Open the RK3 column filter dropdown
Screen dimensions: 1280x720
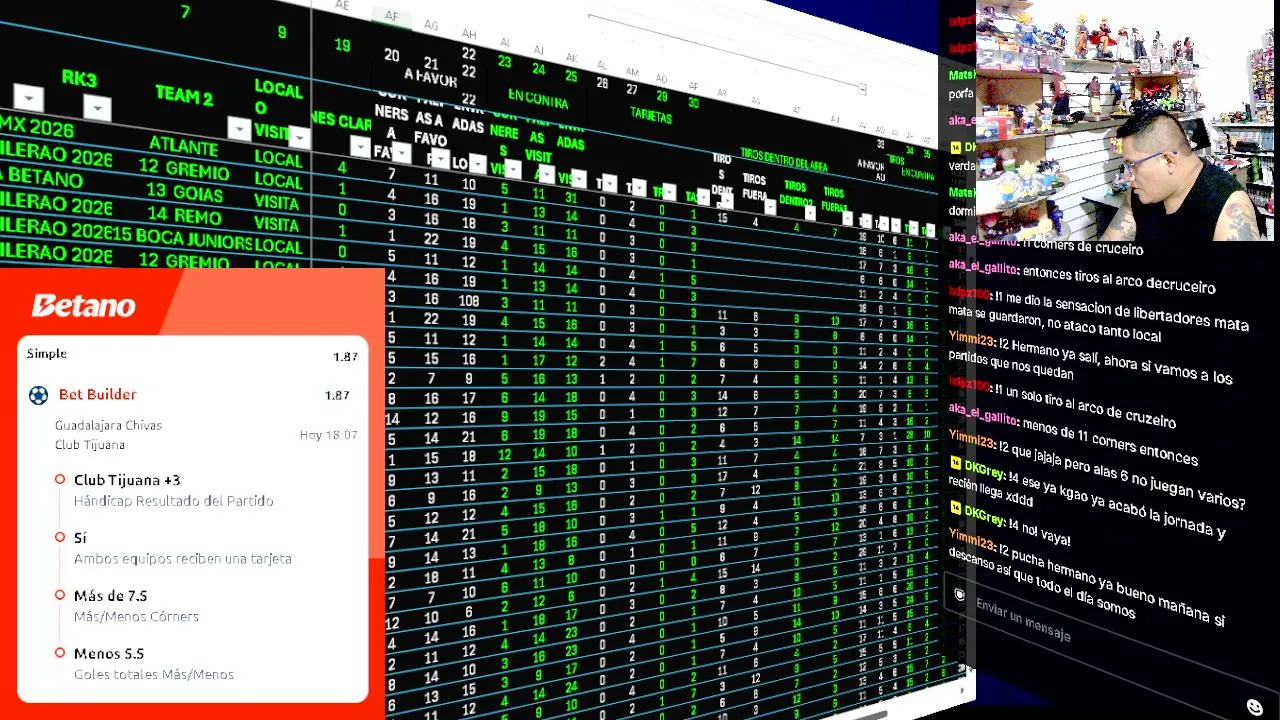pos(97,107)
